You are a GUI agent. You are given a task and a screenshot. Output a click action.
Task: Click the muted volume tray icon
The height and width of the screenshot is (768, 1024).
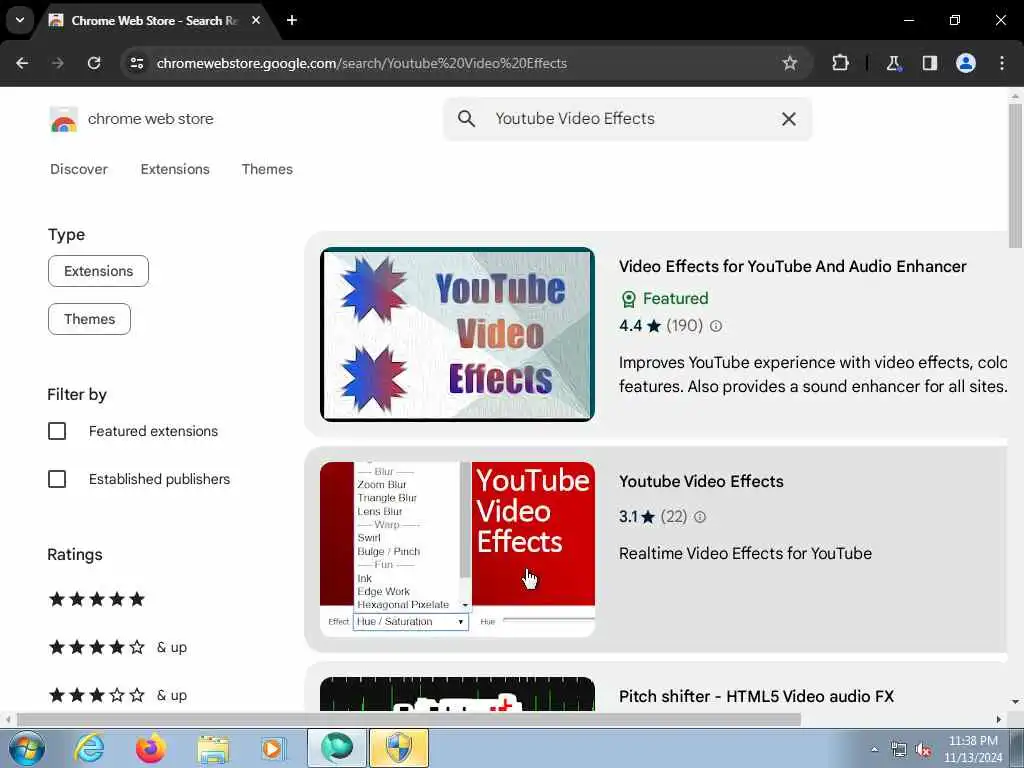tap(923, 749)
